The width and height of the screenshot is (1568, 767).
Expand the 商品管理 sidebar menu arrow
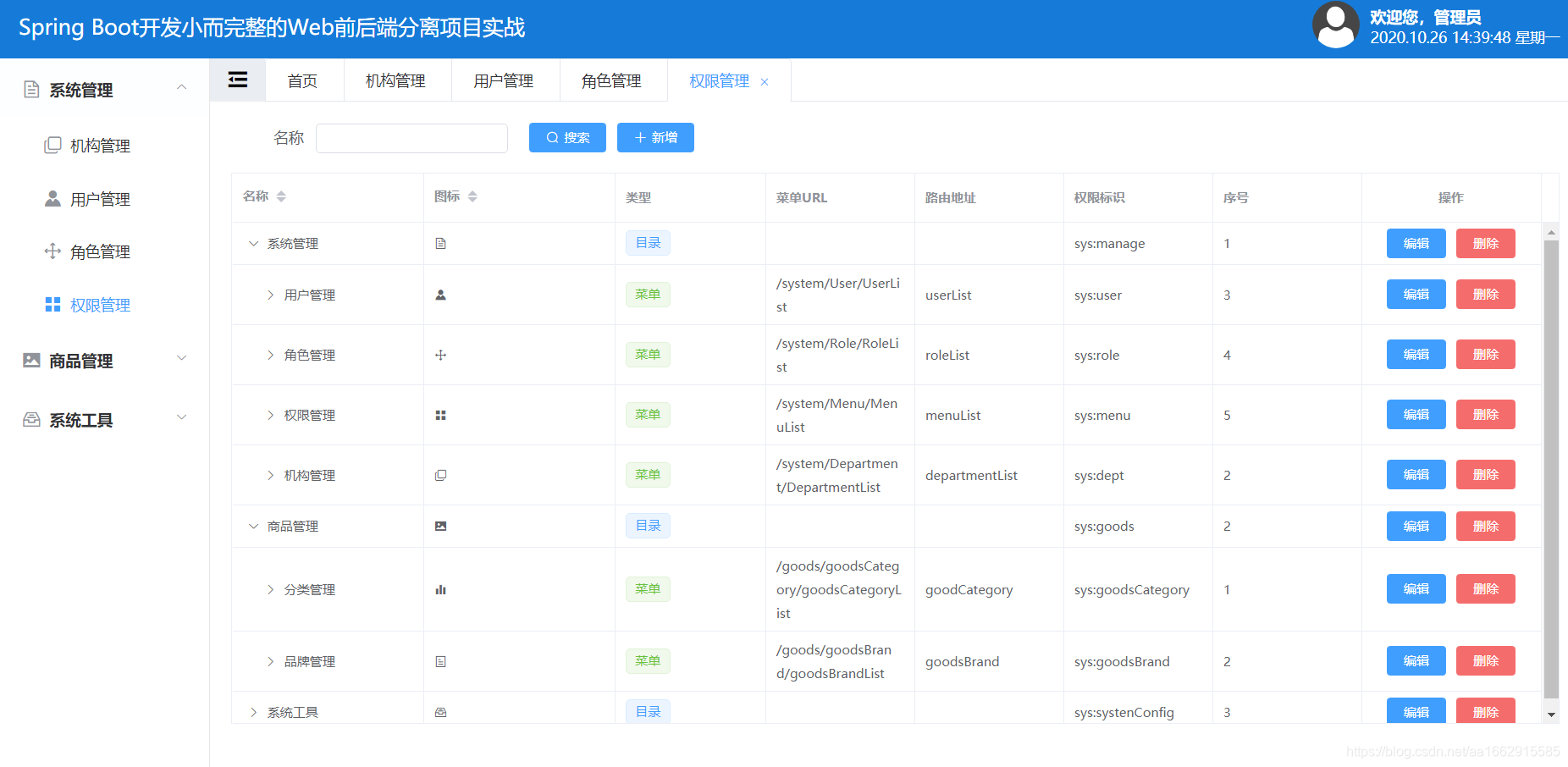181,358
